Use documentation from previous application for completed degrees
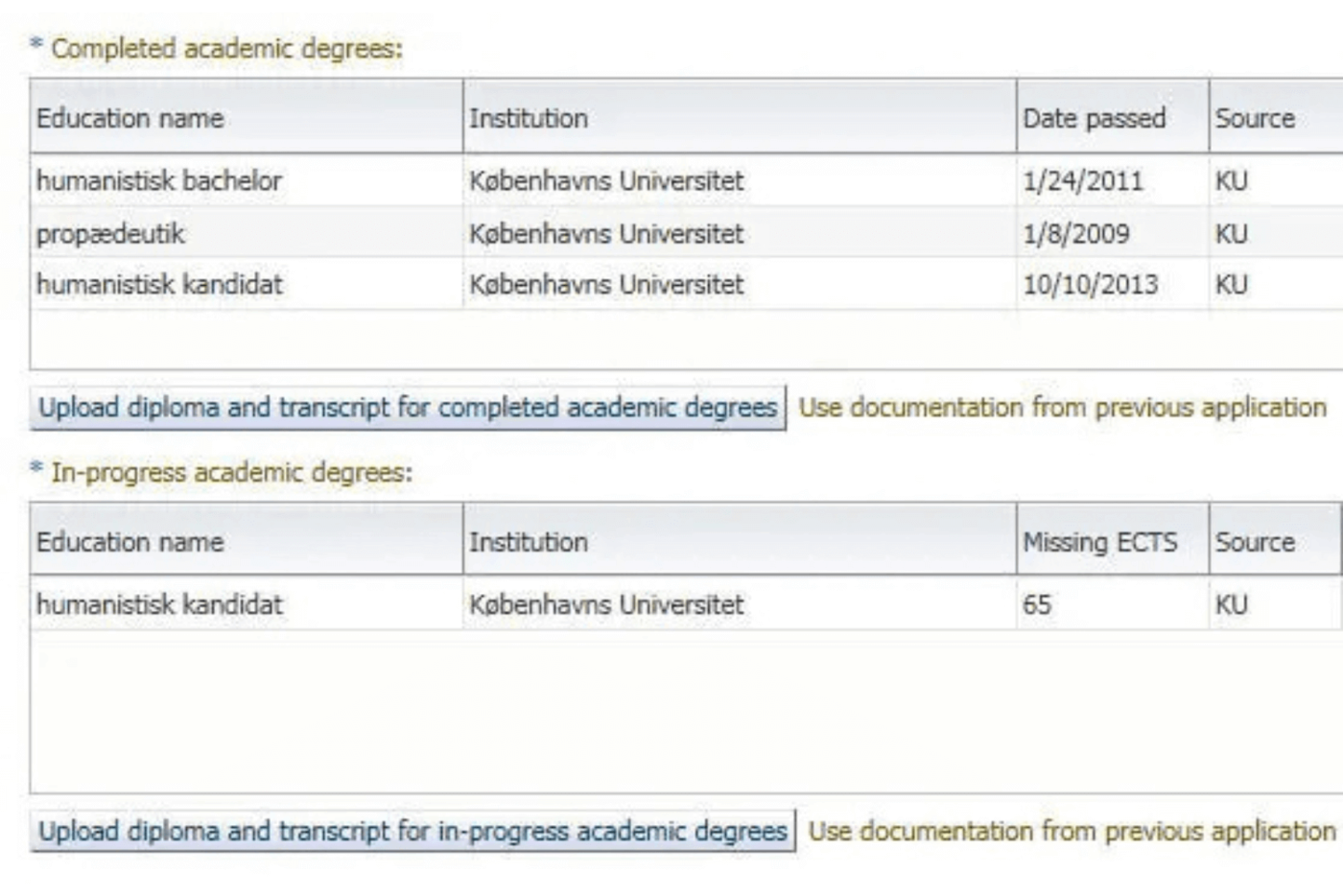 pyautogui.click(x=1063, y=408)
